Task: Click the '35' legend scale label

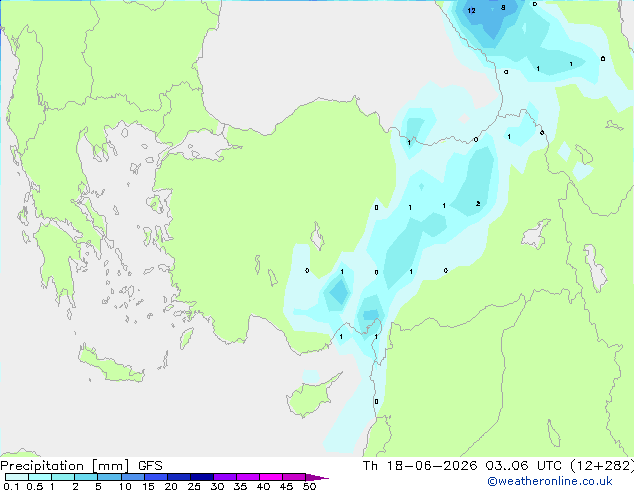Action: pos(240,486)
